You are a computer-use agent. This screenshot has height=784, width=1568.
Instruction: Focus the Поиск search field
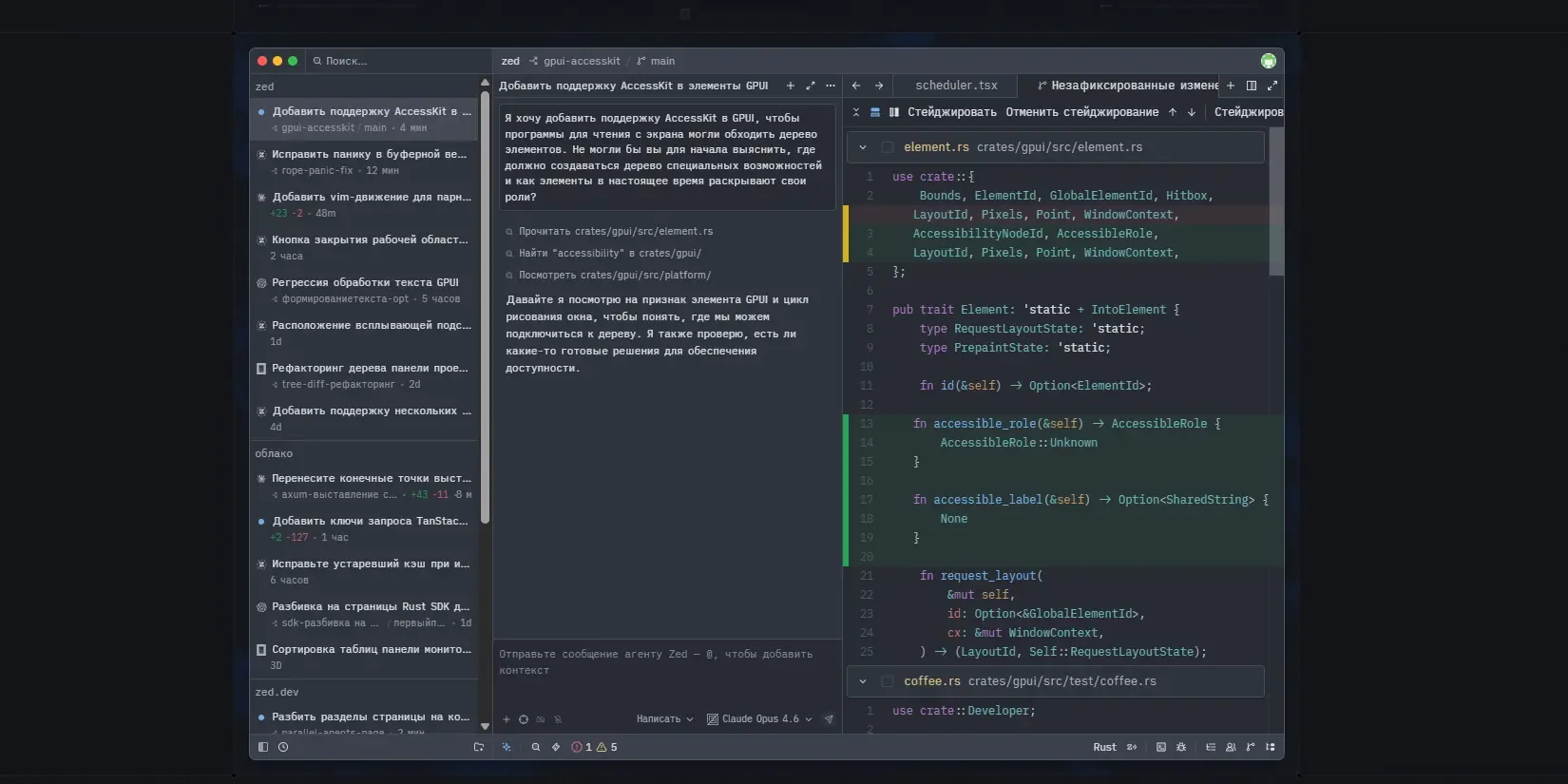(399, 61)
